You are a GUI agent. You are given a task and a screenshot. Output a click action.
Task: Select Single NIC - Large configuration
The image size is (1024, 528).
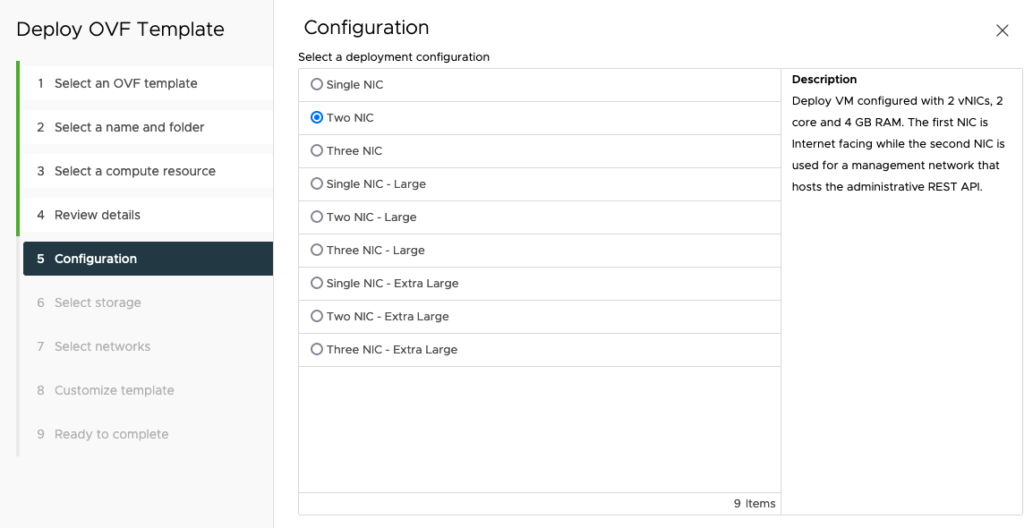click(317, 184)
